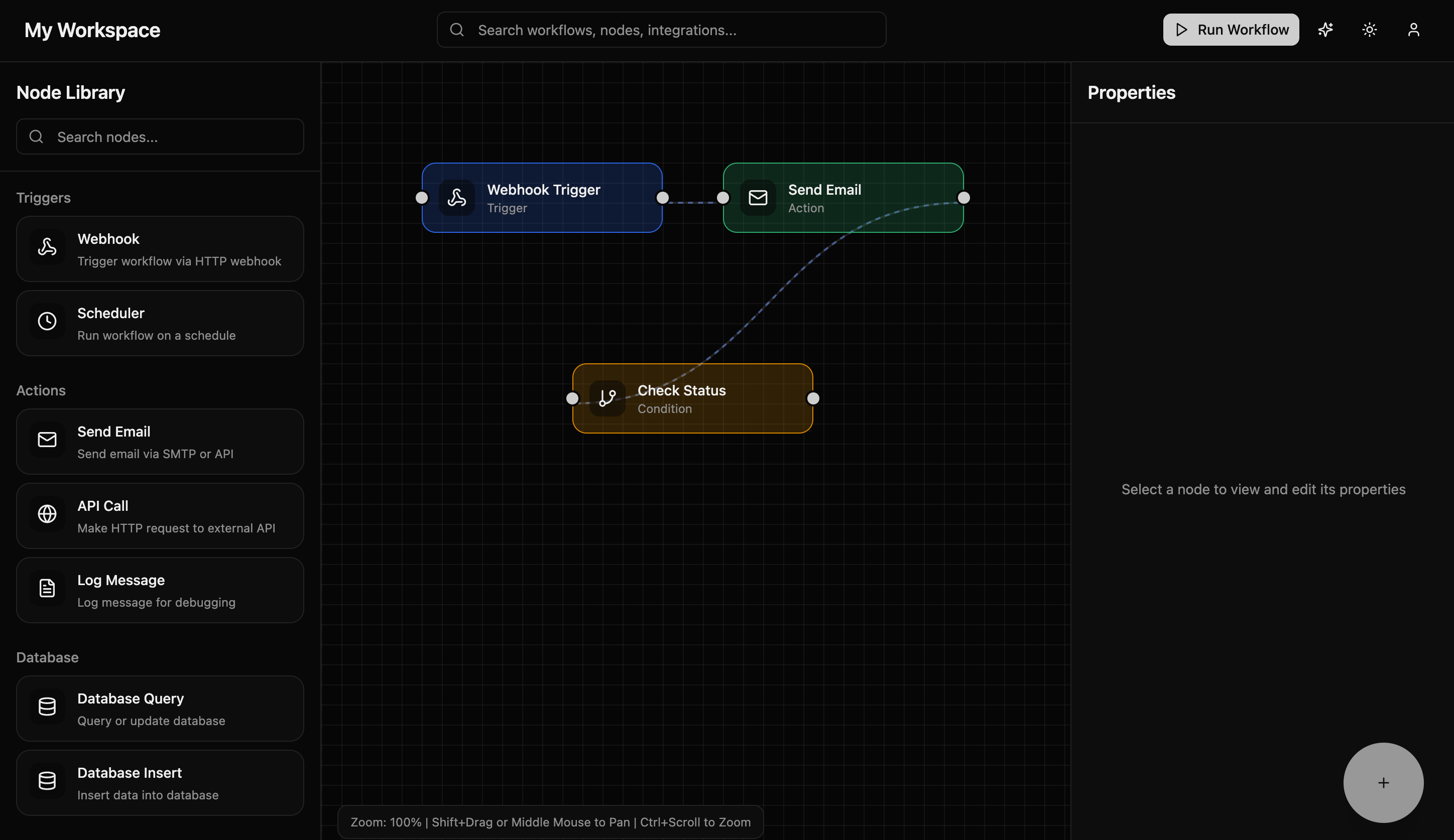Click the output port of Webhook Trigger
Viewport: 1454px width, 840px height.
[x=662, y=198]
